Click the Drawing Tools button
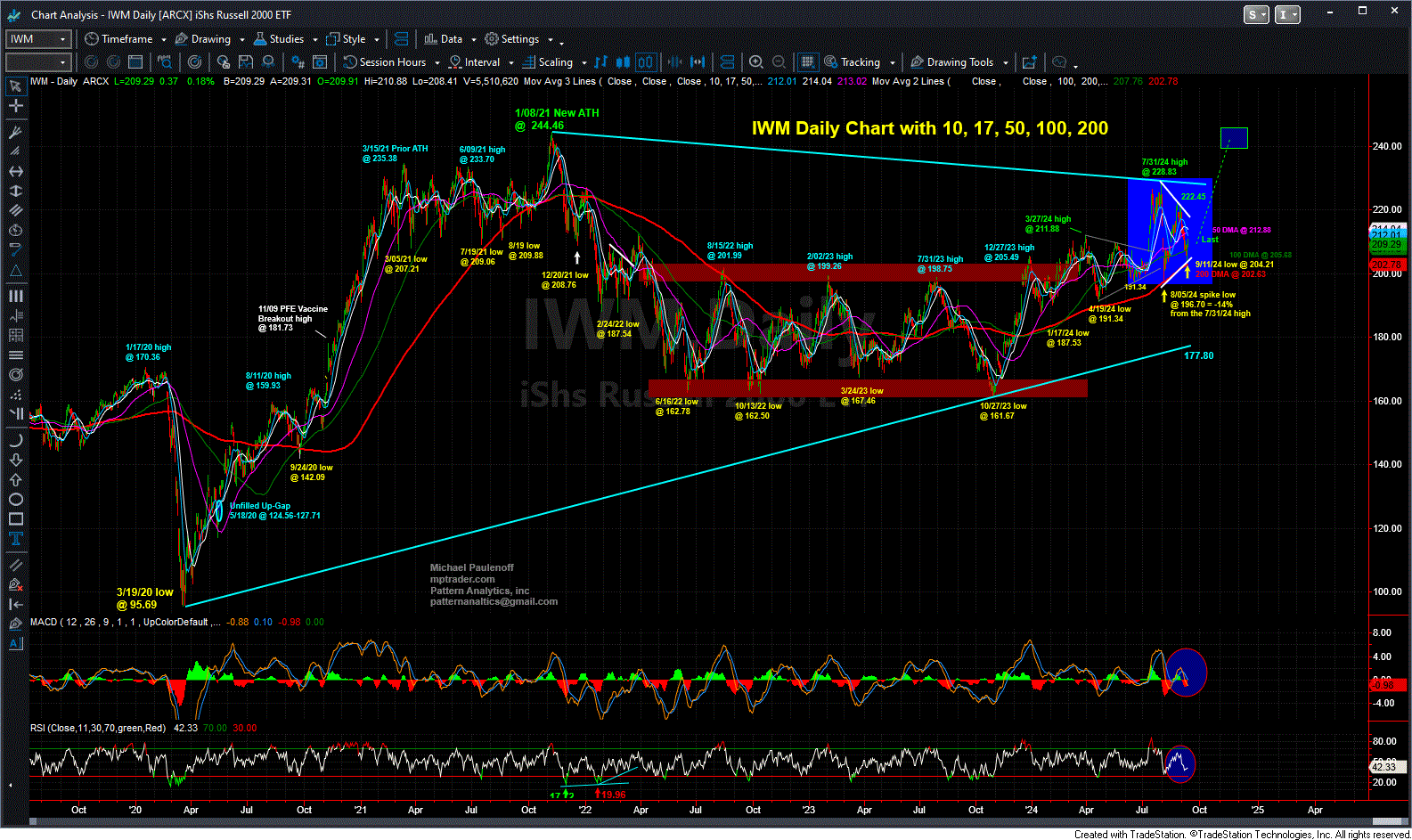This screenshot has width=1412, height=840. (x=951, y=62)
